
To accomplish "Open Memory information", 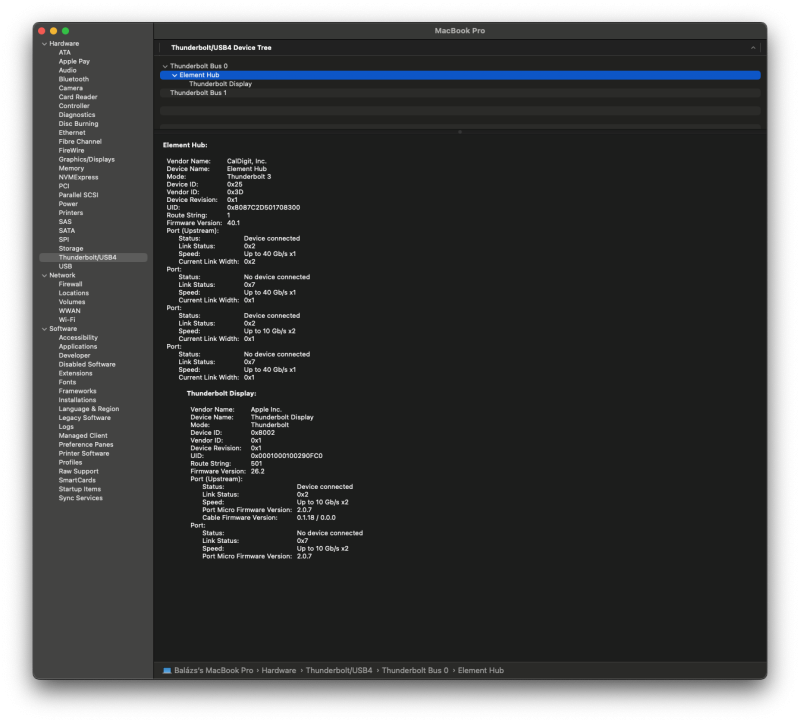I will click(71, 168).
